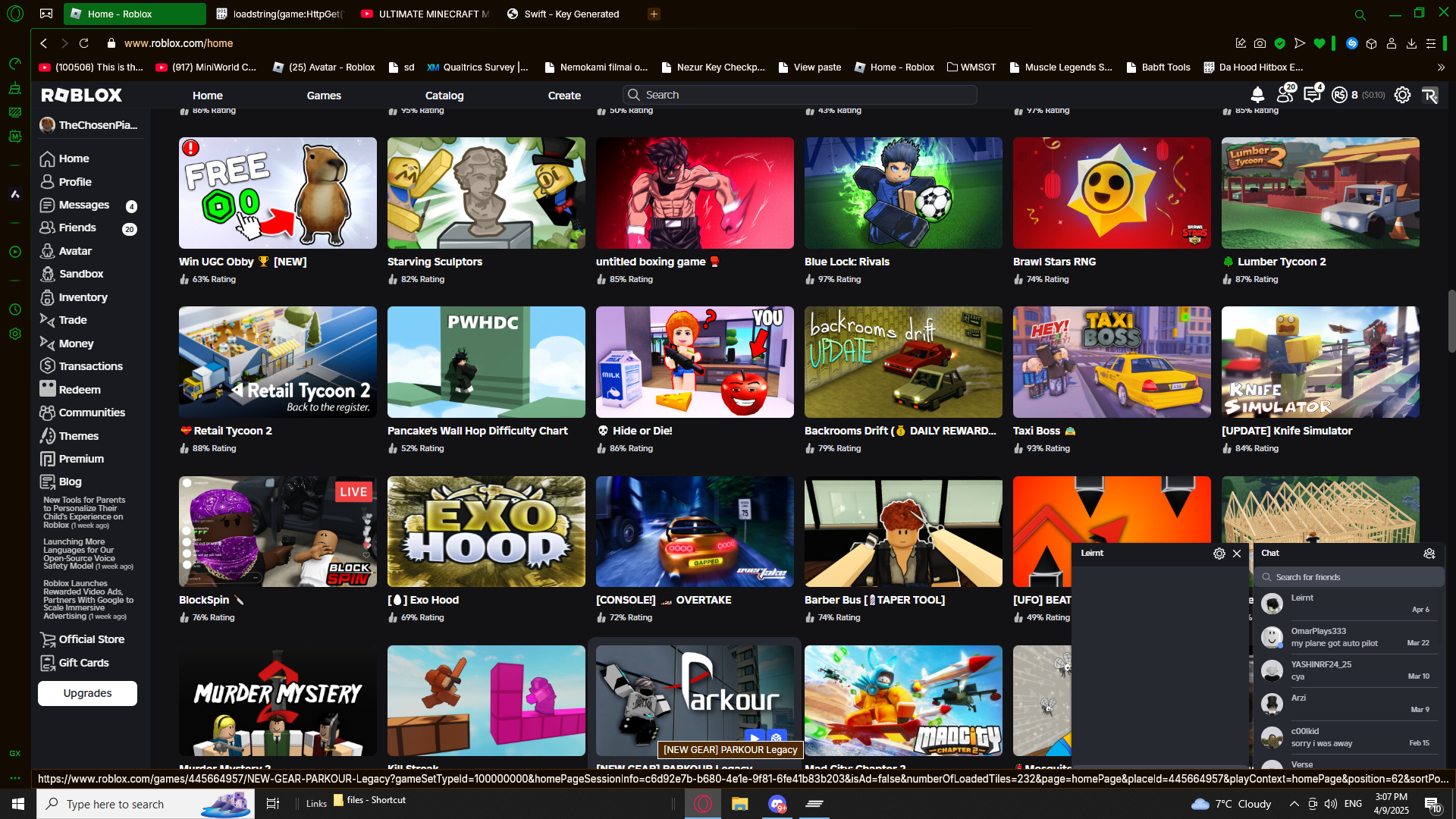Open the Brawl Stars RNG thumbnail

1112,193
